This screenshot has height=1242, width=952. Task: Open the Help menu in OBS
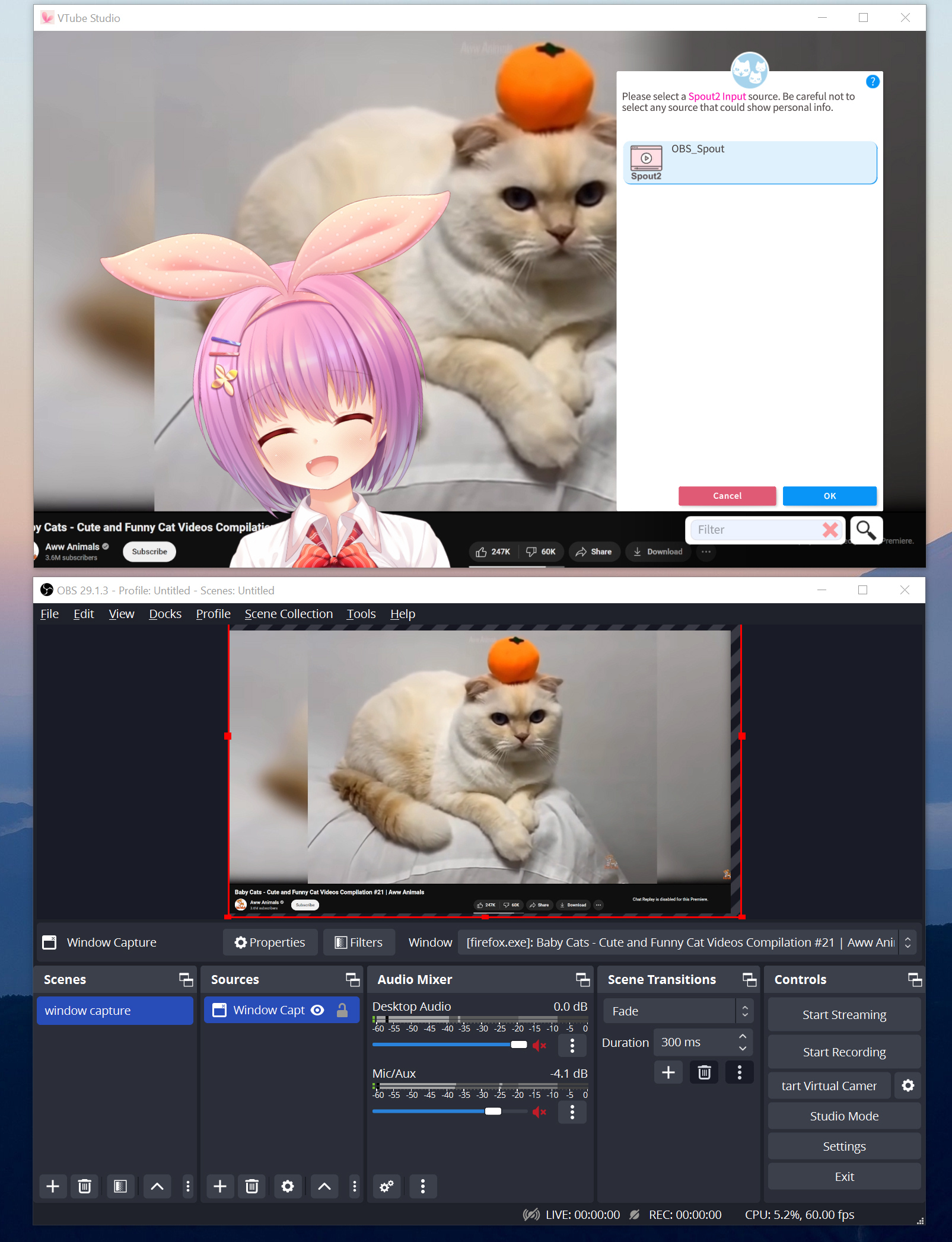click(x=403, y=613)
